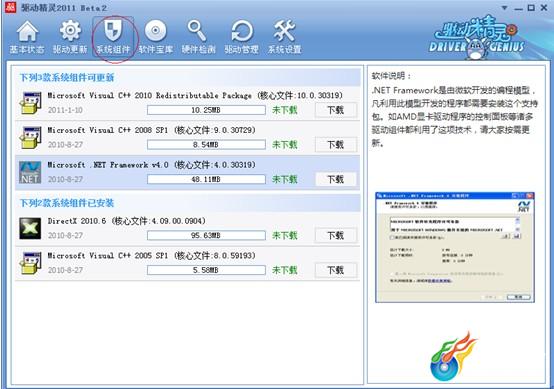Click the Visual C++ 2010 package icon
Viewport: 554px width, 389px height.
[30, 103]
